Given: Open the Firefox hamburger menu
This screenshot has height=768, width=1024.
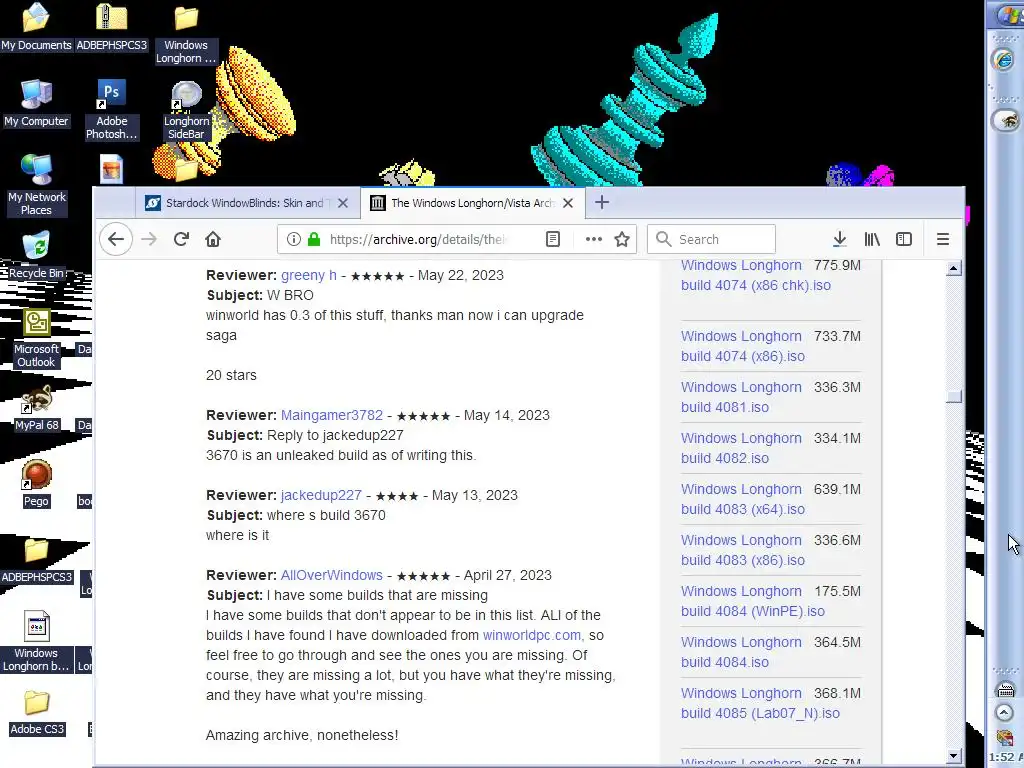Looking at the screenshot, I should pos(942,239).
